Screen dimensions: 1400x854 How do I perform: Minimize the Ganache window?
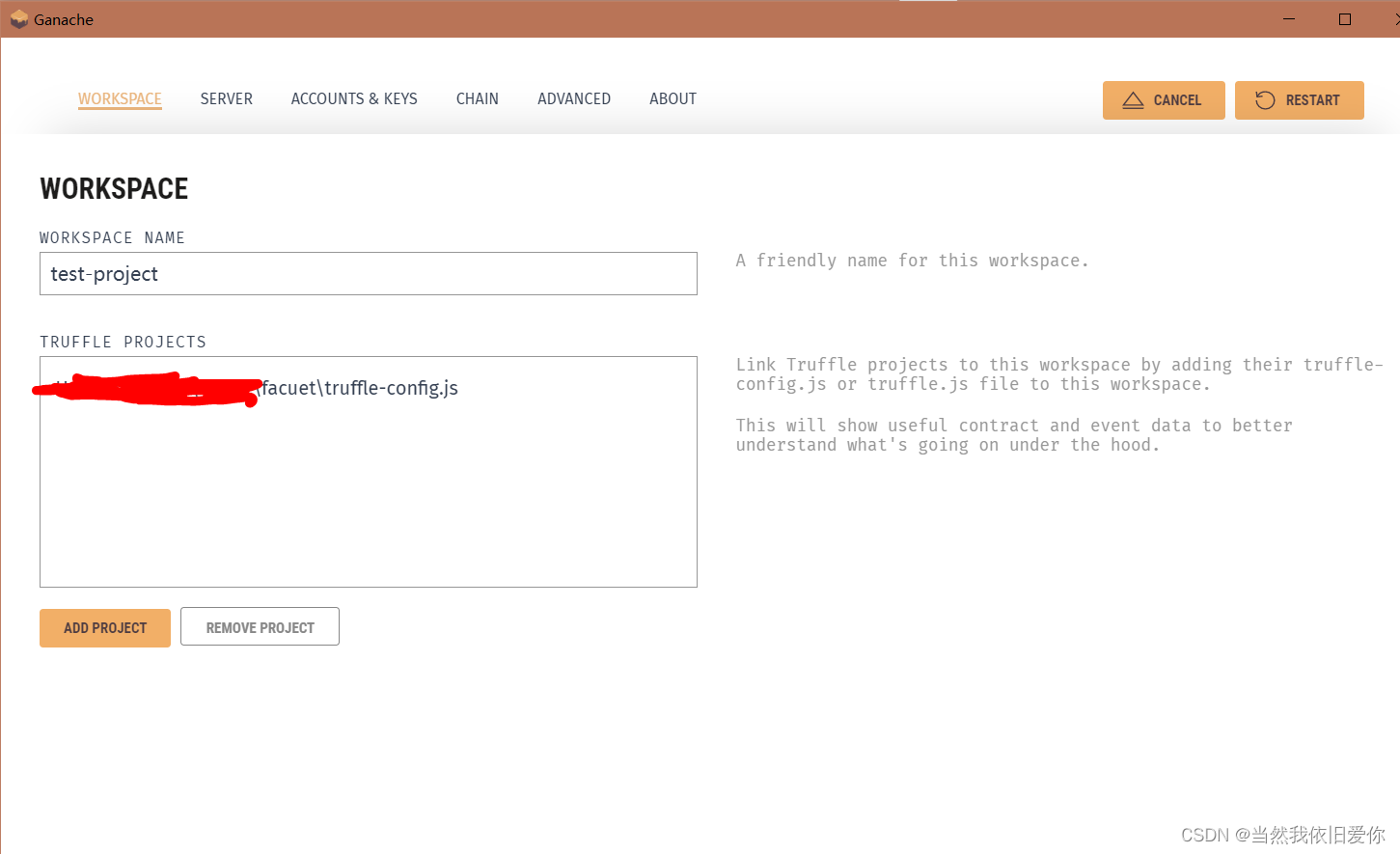1289,19
